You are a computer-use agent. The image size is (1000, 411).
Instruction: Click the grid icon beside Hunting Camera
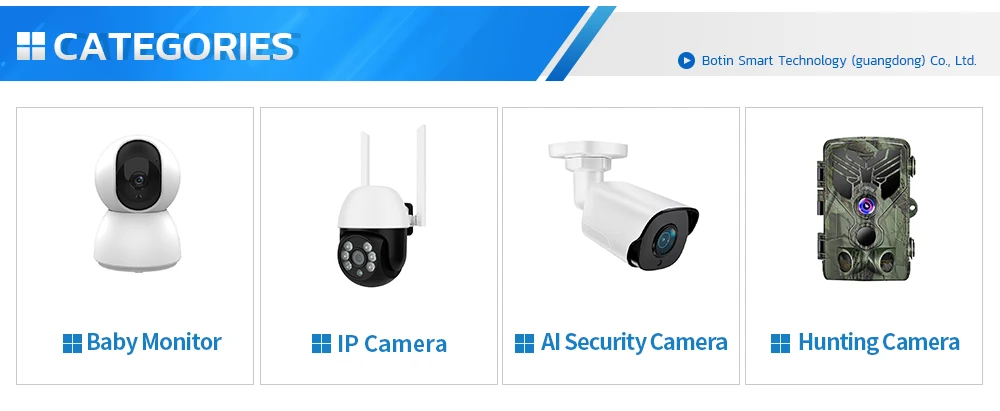(x=781, y=343)
